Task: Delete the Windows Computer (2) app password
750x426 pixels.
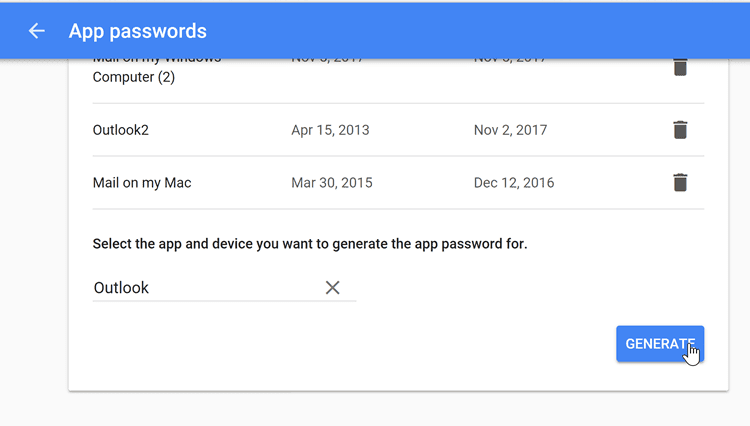Action: 680,67
